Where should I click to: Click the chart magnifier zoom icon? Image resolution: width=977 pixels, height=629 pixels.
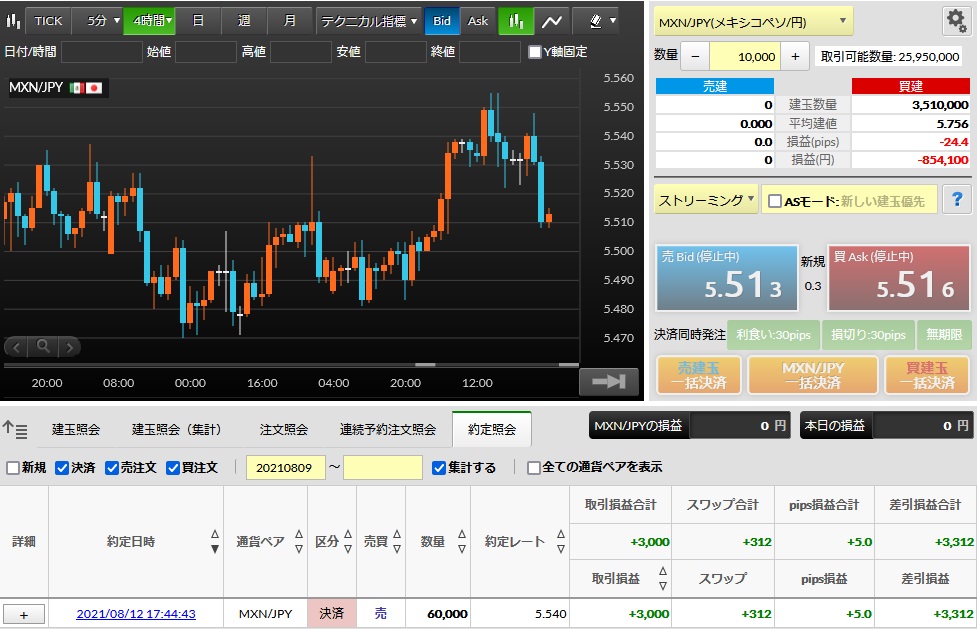pyautogui.click(x=43, y=346)
